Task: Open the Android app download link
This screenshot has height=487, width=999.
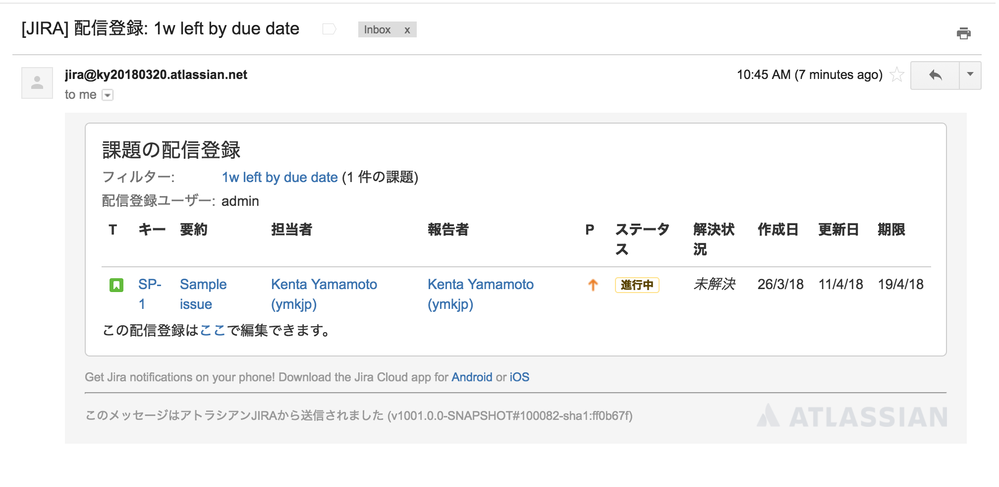Action: [x=471, y=377]
